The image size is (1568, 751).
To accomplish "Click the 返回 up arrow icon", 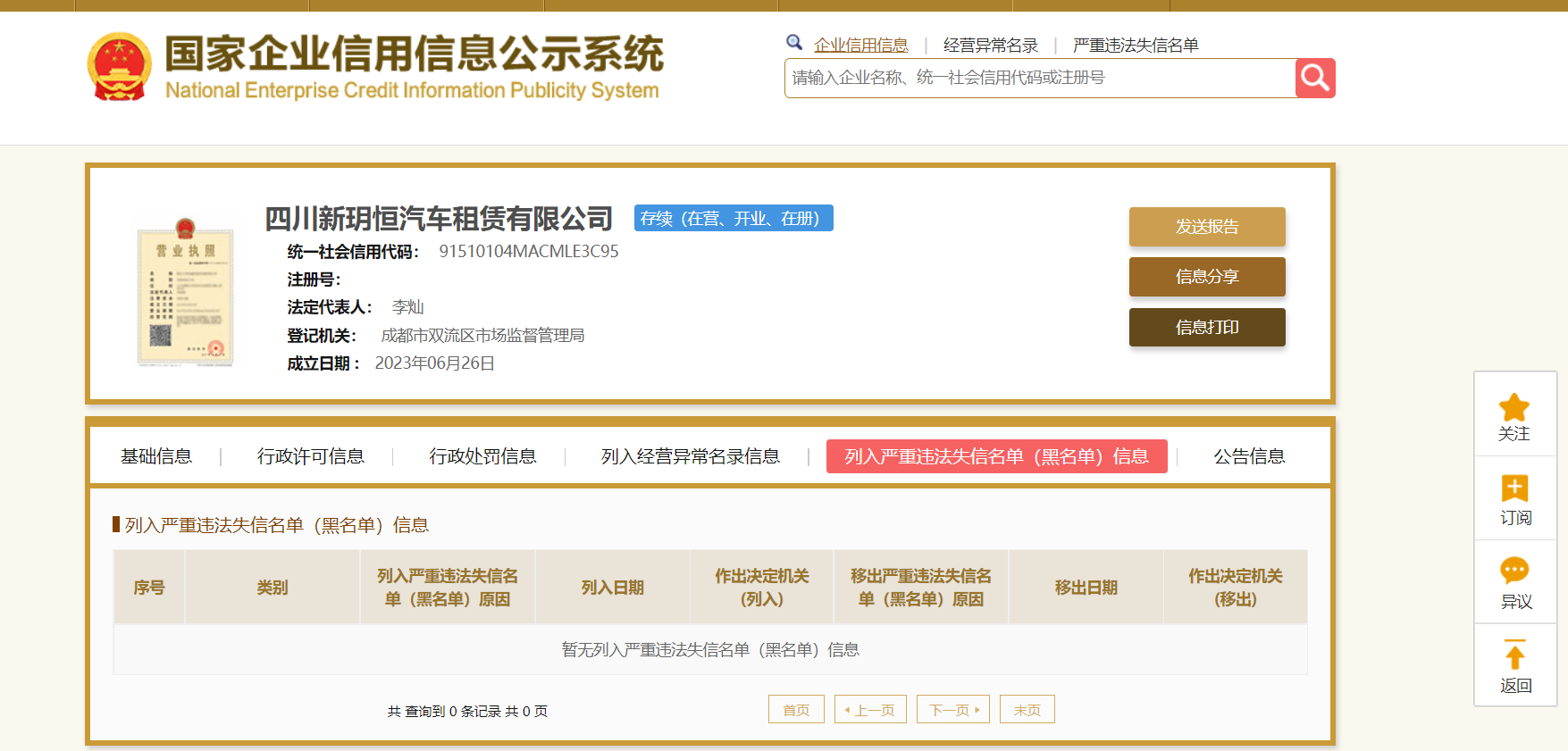I will [1514, 655].
